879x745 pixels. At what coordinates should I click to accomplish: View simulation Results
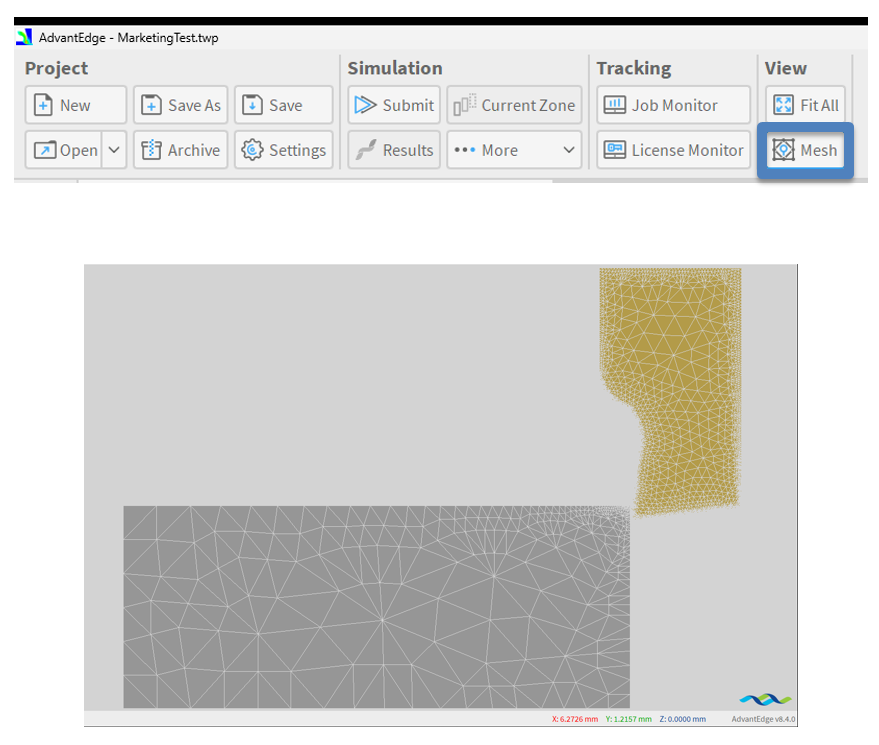[394, 150]
